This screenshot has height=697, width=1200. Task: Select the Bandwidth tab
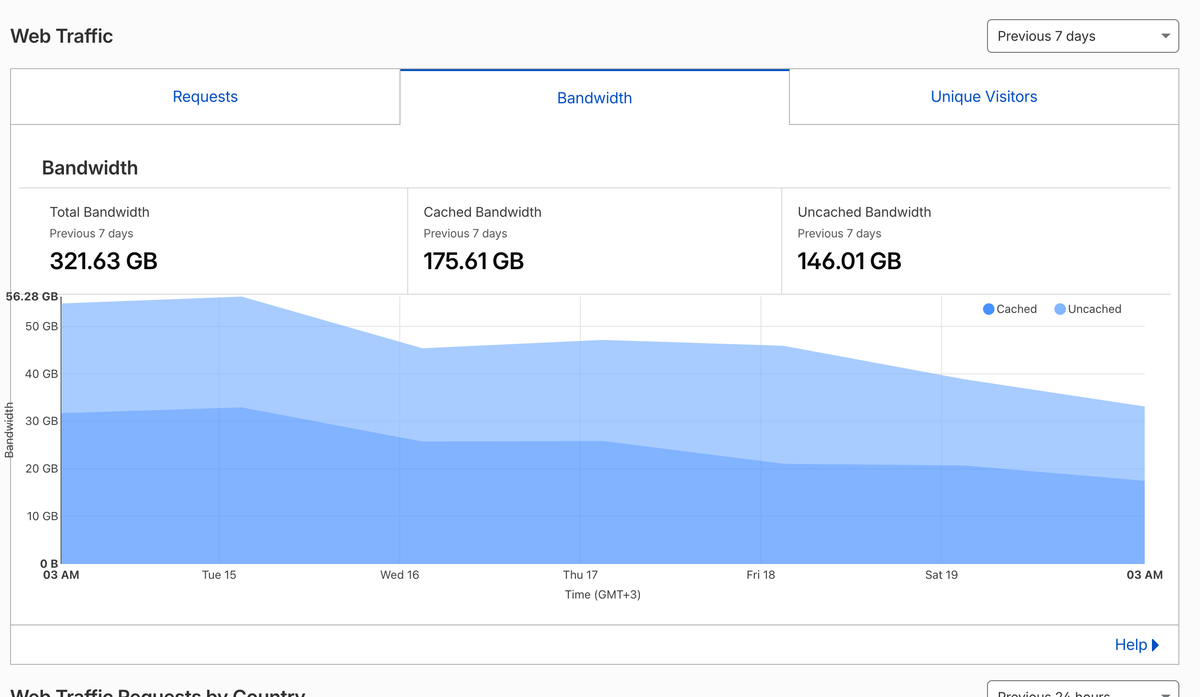click(x=595, y=98)
